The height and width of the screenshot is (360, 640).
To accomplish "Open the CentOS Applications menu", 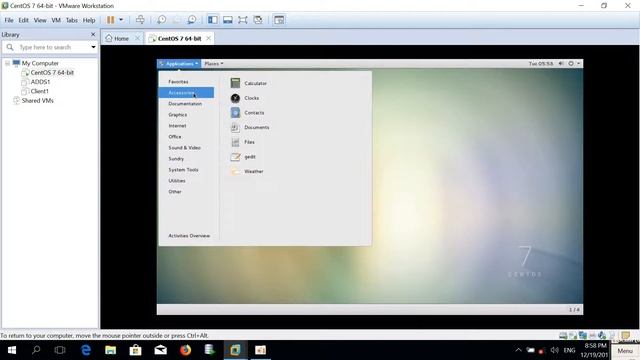I will coord(179,64).
